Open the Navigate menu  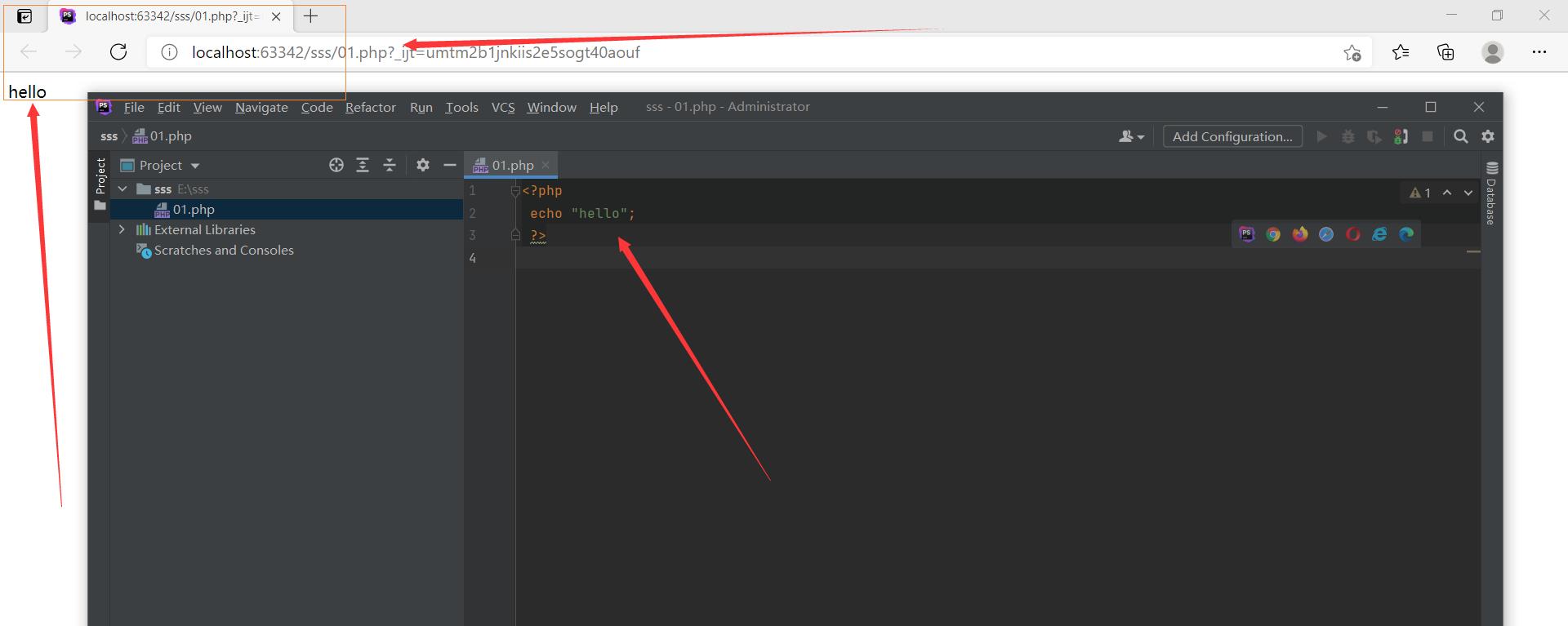point(261,107)
